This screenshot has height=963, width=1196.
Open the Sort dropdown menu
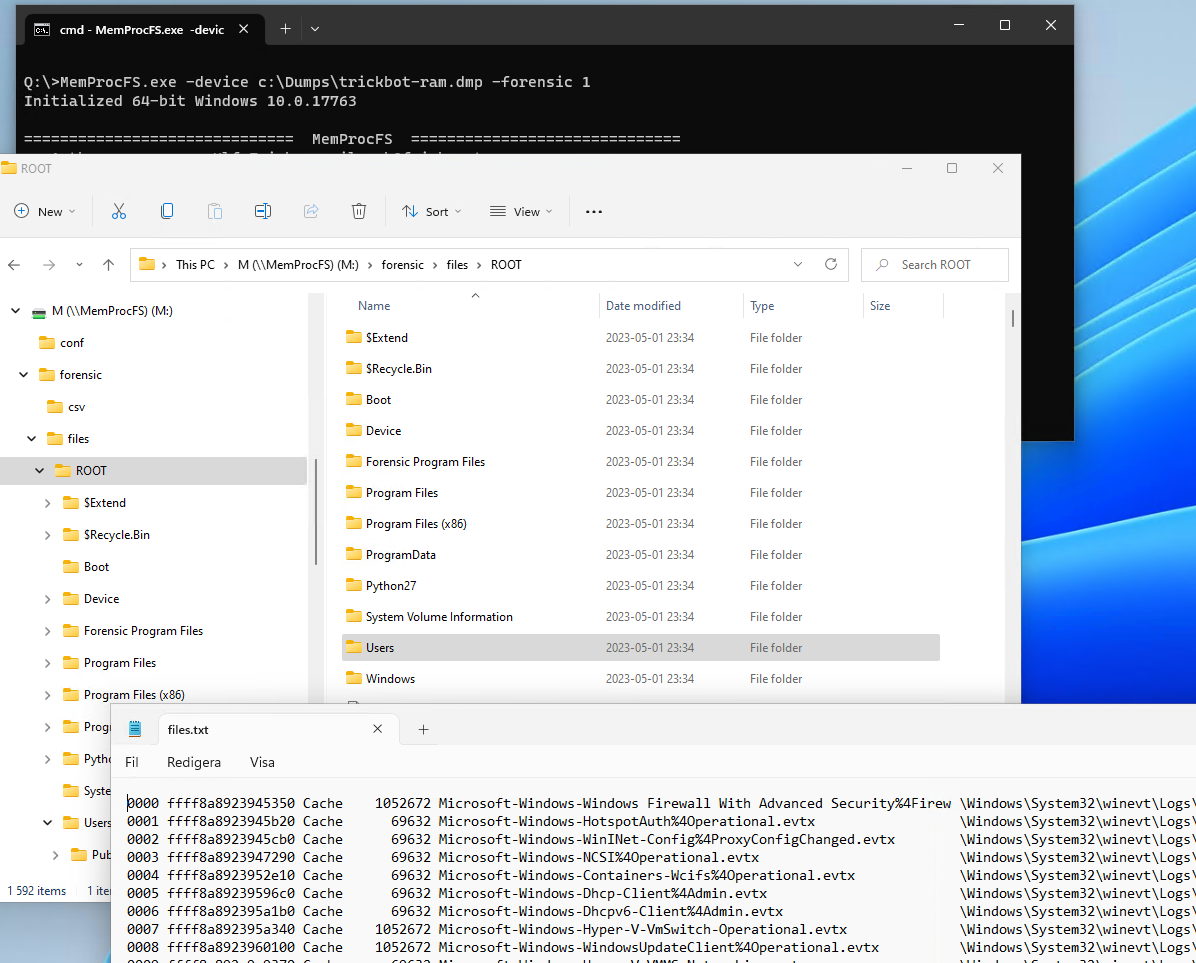432,211
